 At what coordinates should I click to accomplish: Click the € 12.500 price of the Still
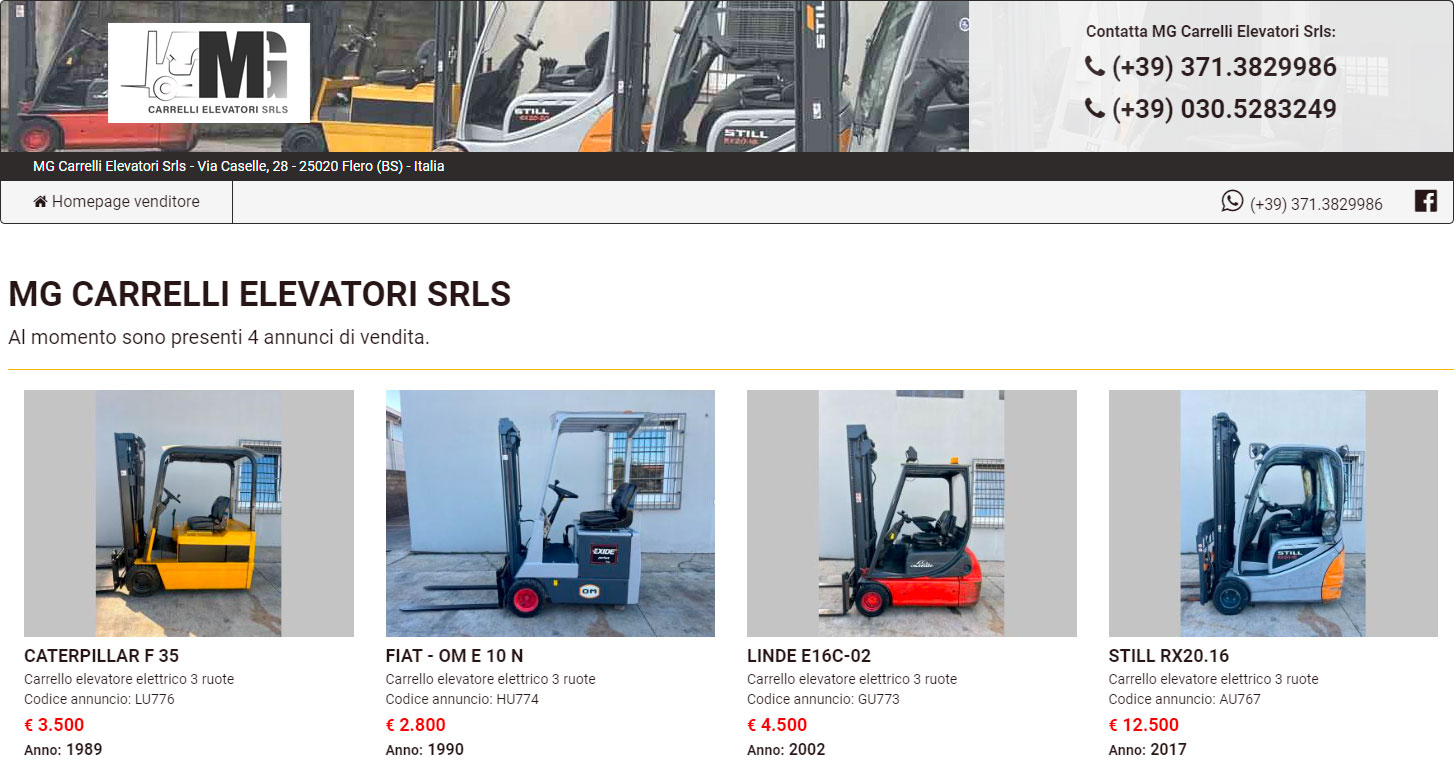pos(1144,725)
